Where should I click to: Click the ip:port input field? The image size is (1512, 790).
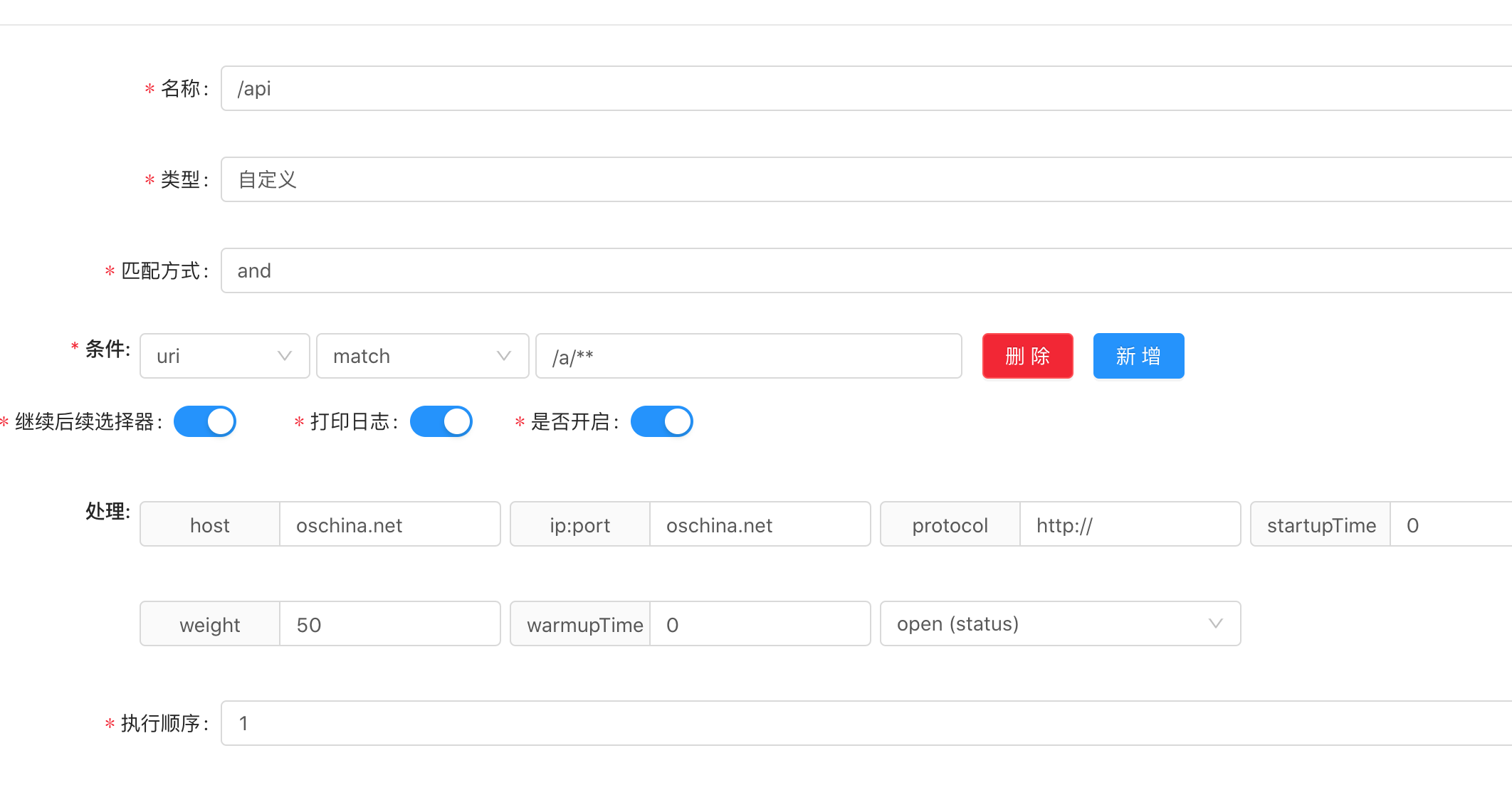(759, 525)
